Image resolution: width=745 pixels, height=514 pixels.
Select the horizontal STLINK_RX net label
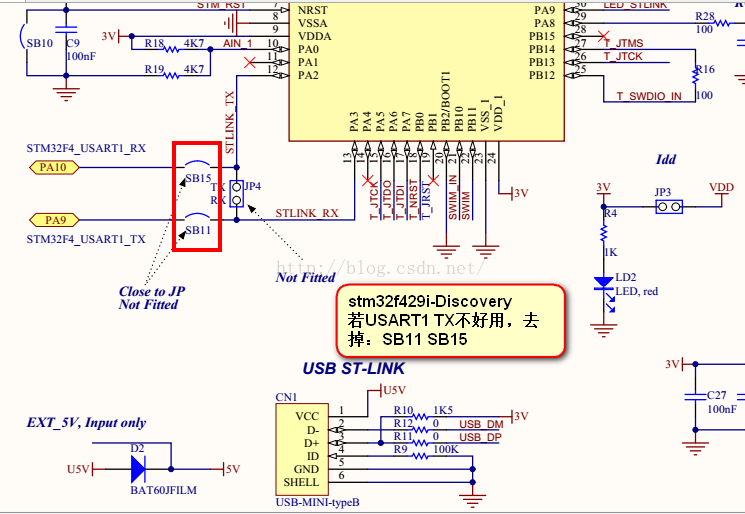[x=306, y=213]
